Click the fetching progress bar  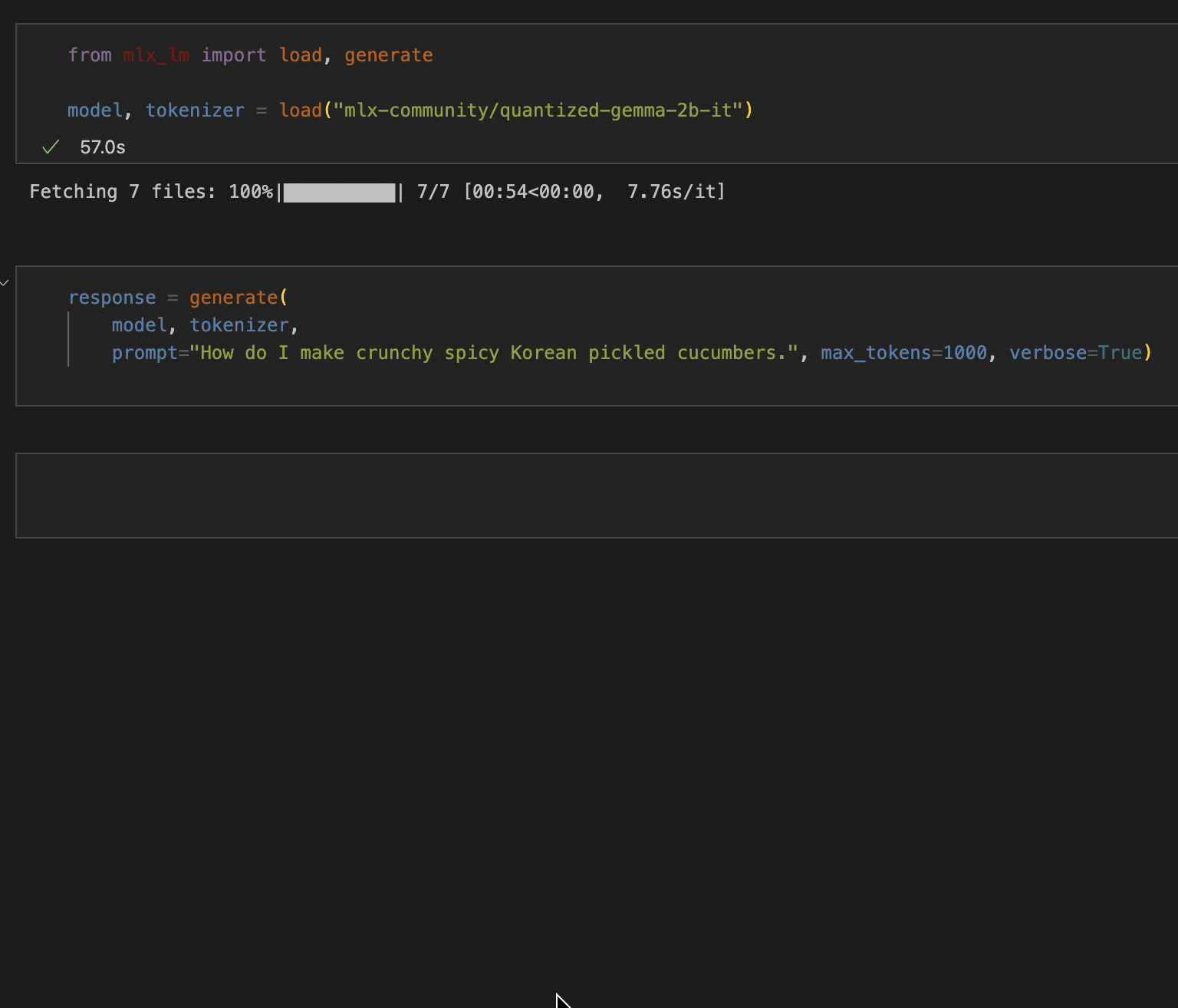(339, 192)
